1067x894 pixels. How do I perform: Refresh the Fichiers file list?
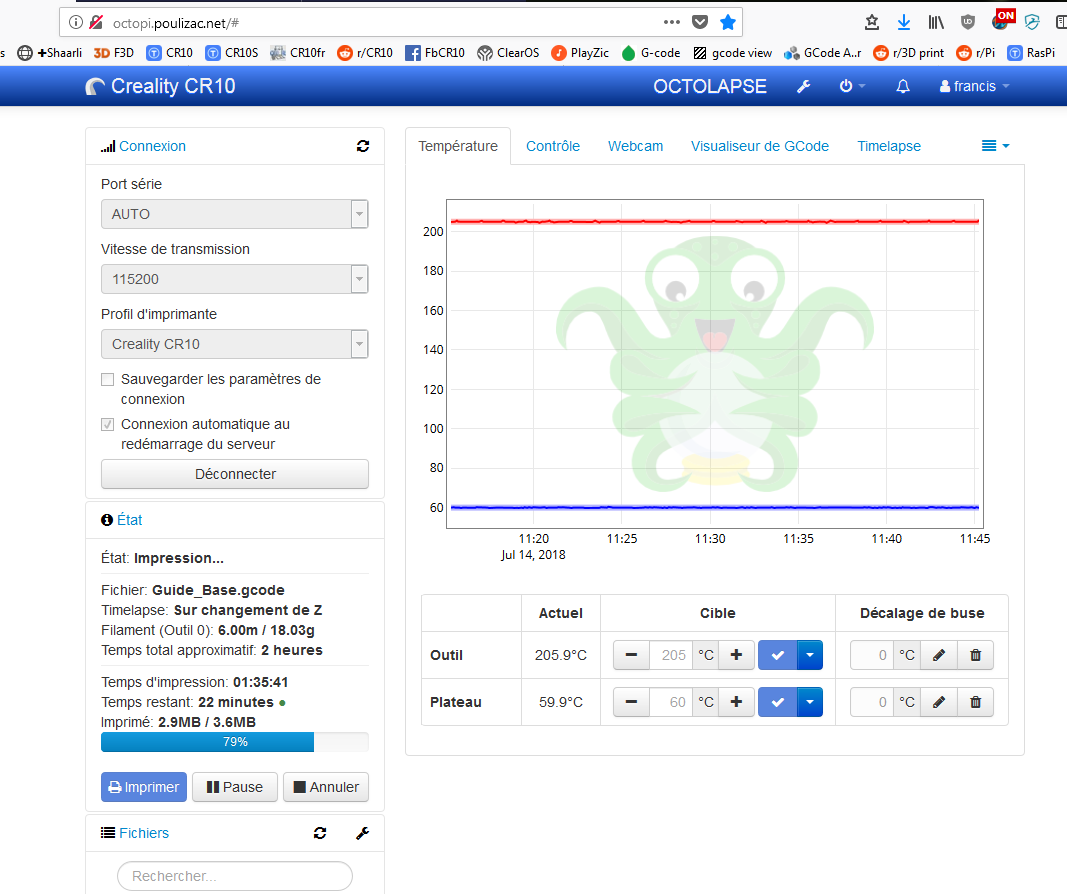(320, 833)
